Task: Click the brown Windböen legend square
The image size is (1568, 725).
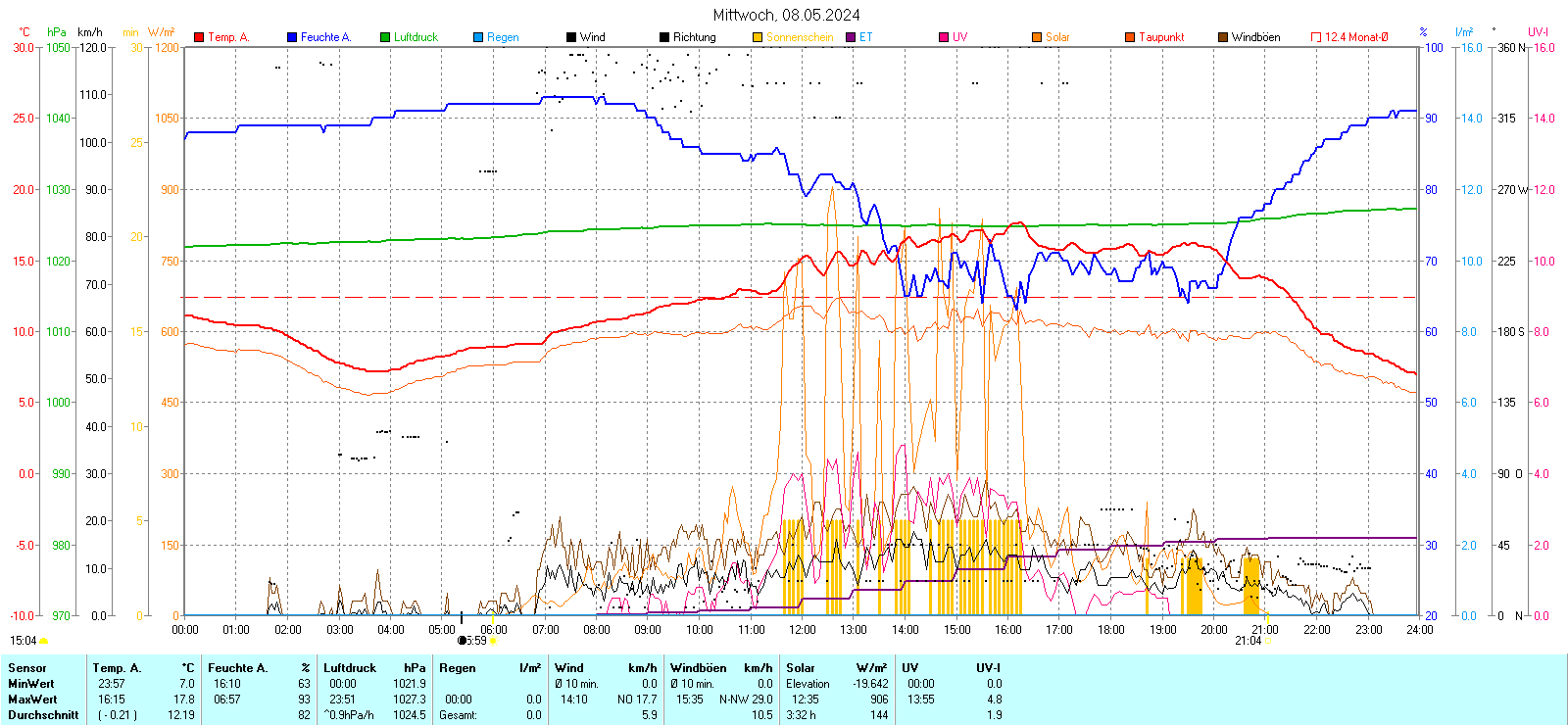Action: pyautogui.click(x=1223, y=37)
